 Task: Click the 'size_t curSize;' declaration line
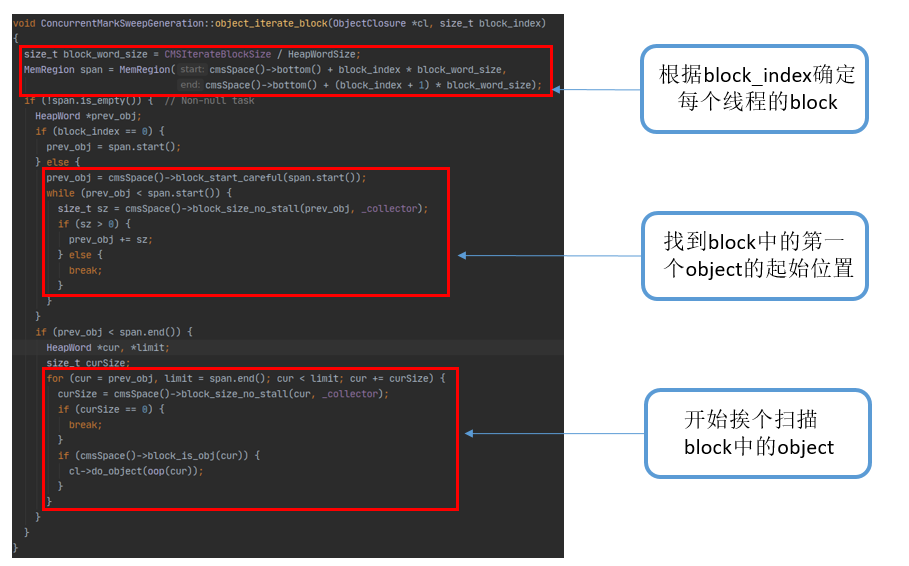[88, 363]
